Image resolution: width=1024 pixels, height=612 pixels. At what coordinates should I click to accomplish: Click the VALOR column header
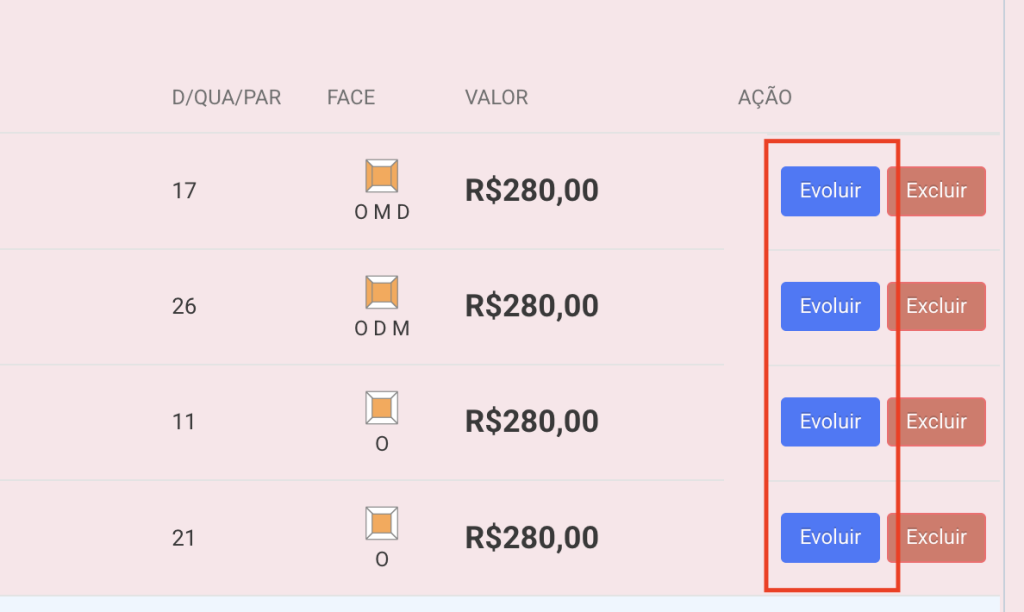click(x=496, y=97)
